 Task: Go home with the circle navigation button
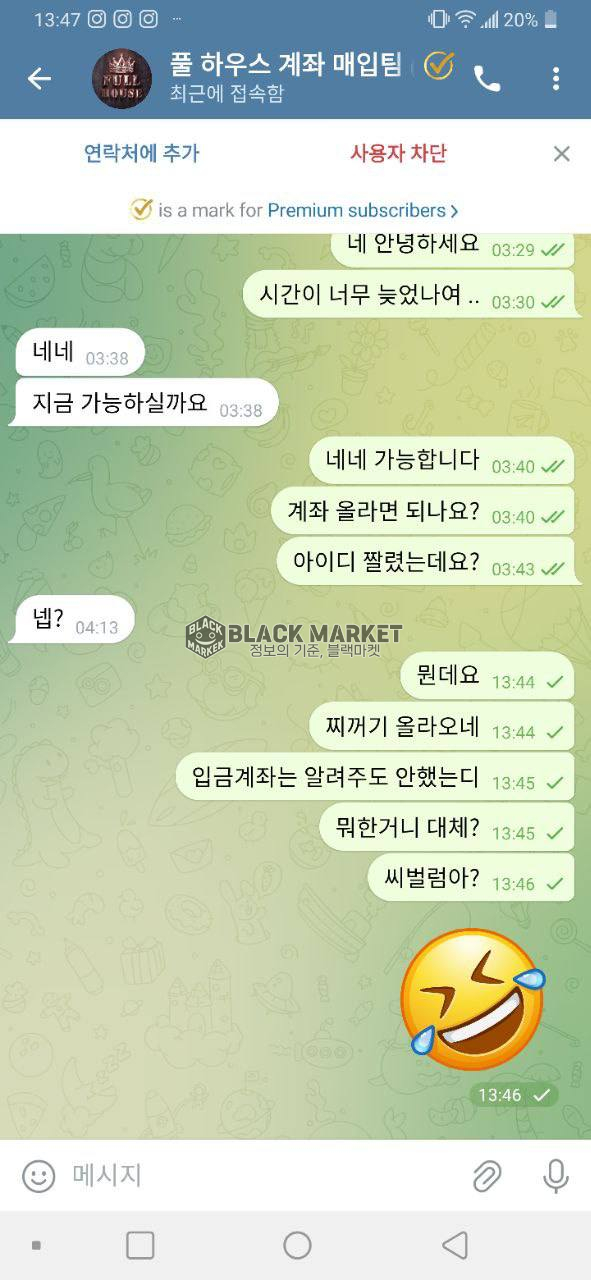(x=297, y=1245)
